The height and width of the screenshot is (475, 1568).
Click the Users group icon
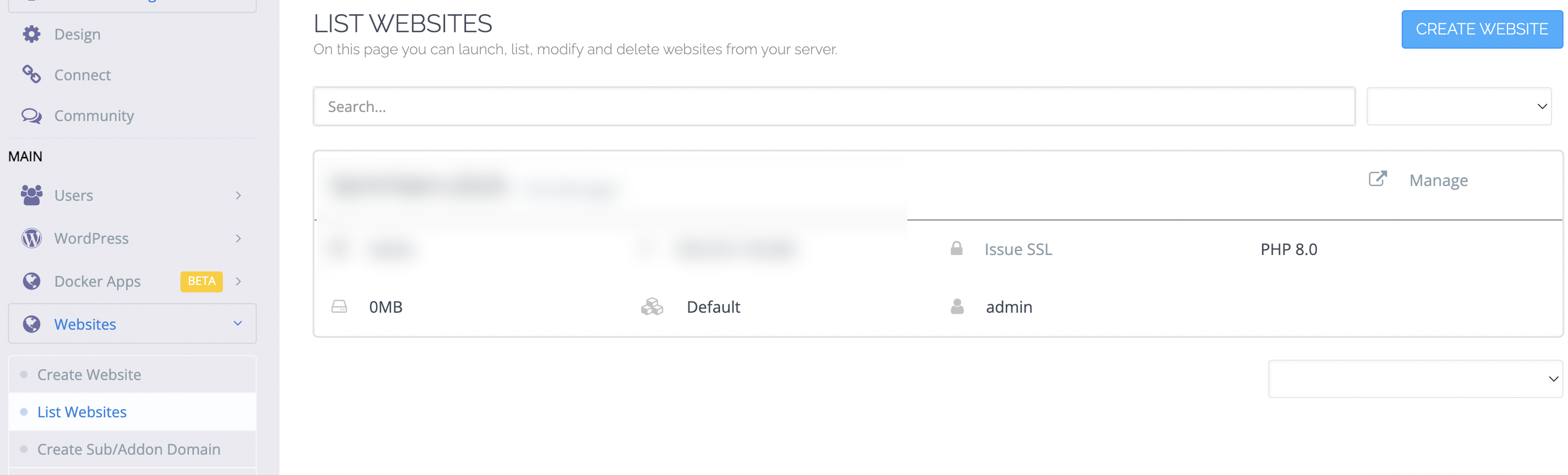(32, 195)
